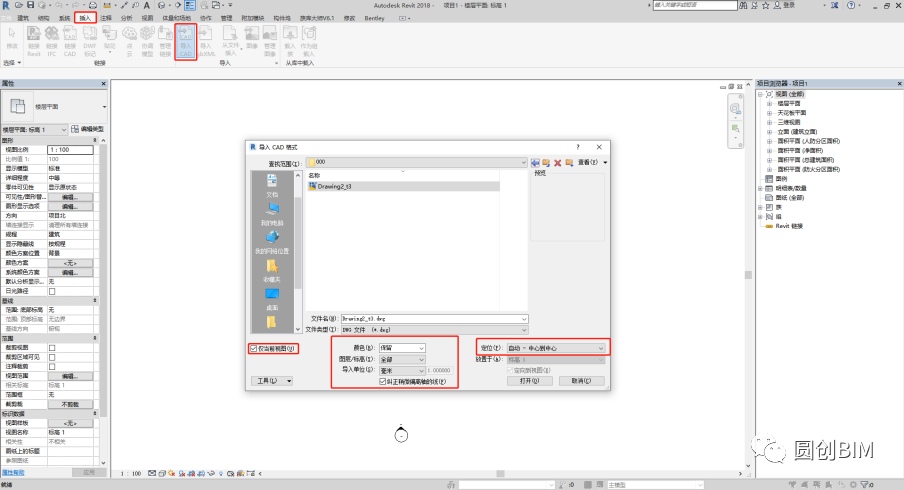Image resolution: width=904 pixels, height=490 pixels.
Task: Open the Views (查看) dropdown in dialog
Action: click(593, 163)
